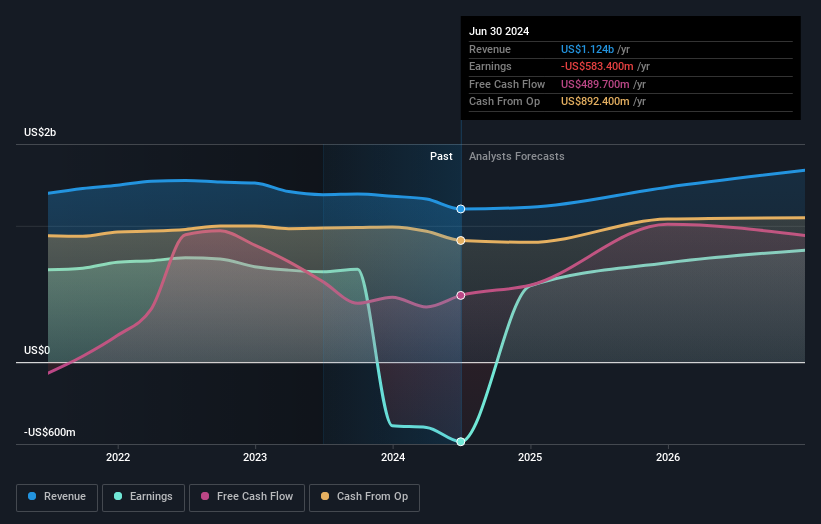Image resolution: width=821 pixels, height=524 pixels.
Task: Select the 2025 x-axis label
Action: 530,457
